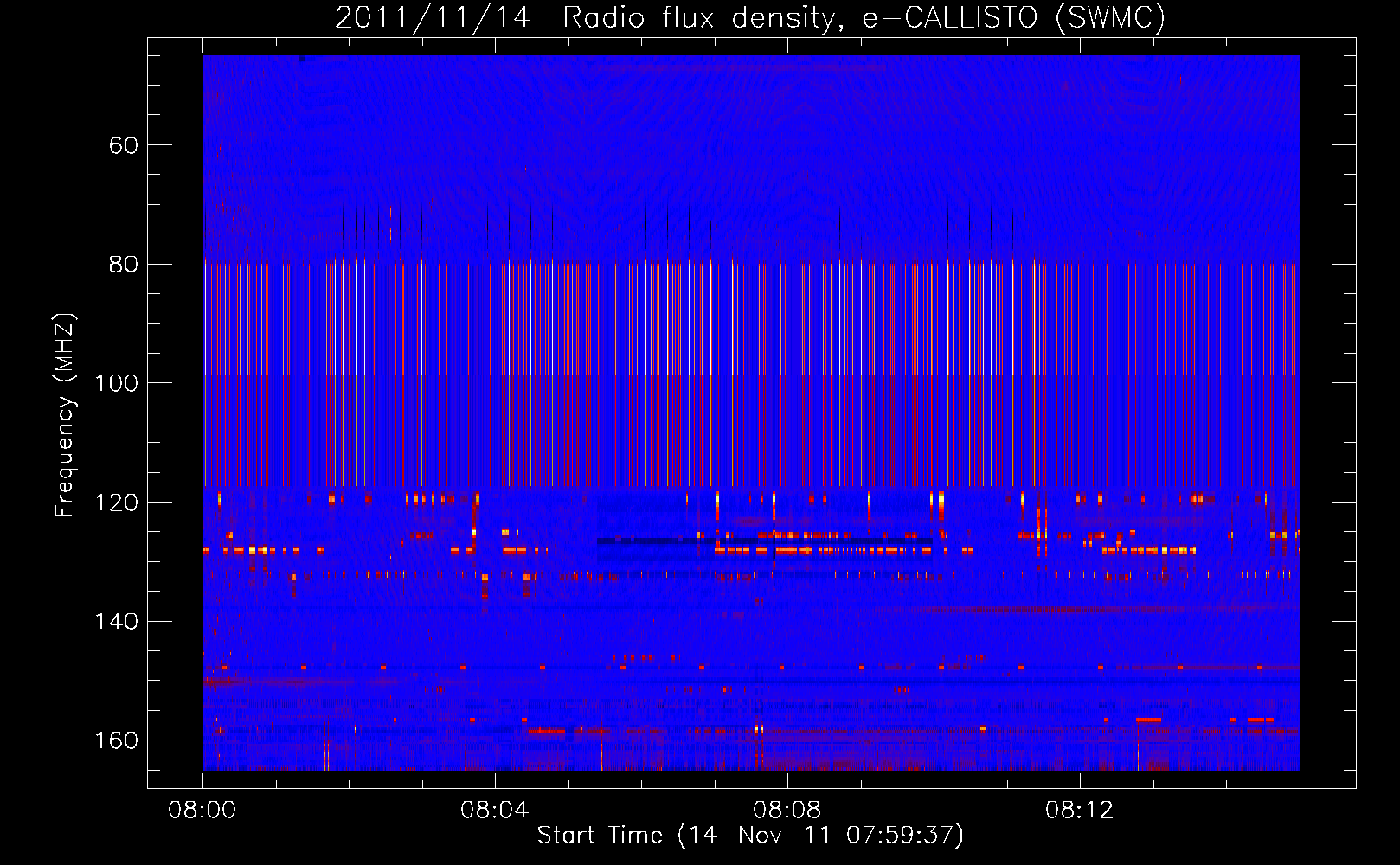Click the '160' frequency tick label

pyautogui.click(x=116, y=740)
